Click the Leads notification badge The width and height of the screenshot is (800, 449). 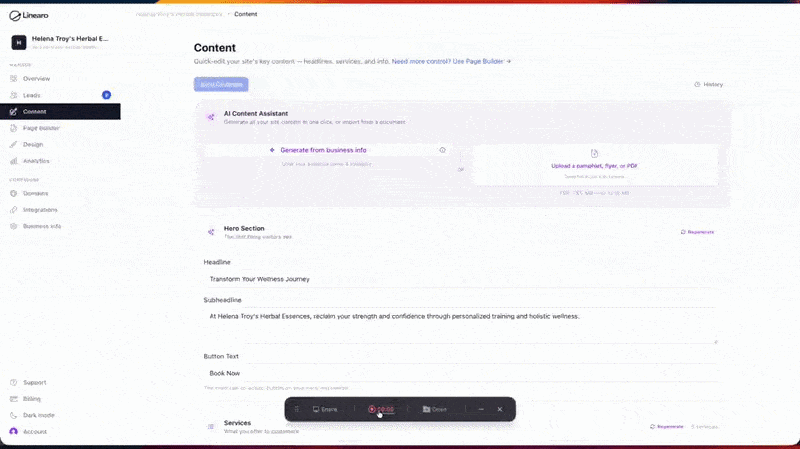[106, 95]
